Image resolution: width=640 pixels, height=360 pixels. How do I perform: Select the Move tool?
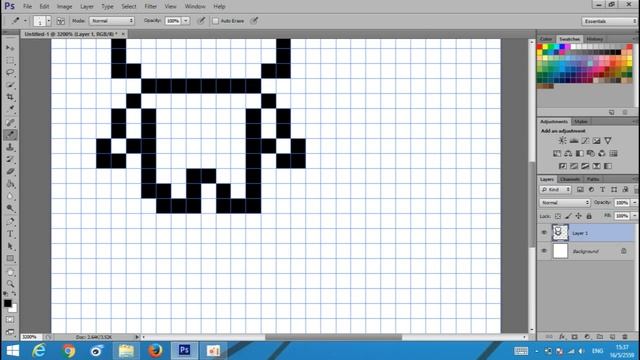point(10,48)
